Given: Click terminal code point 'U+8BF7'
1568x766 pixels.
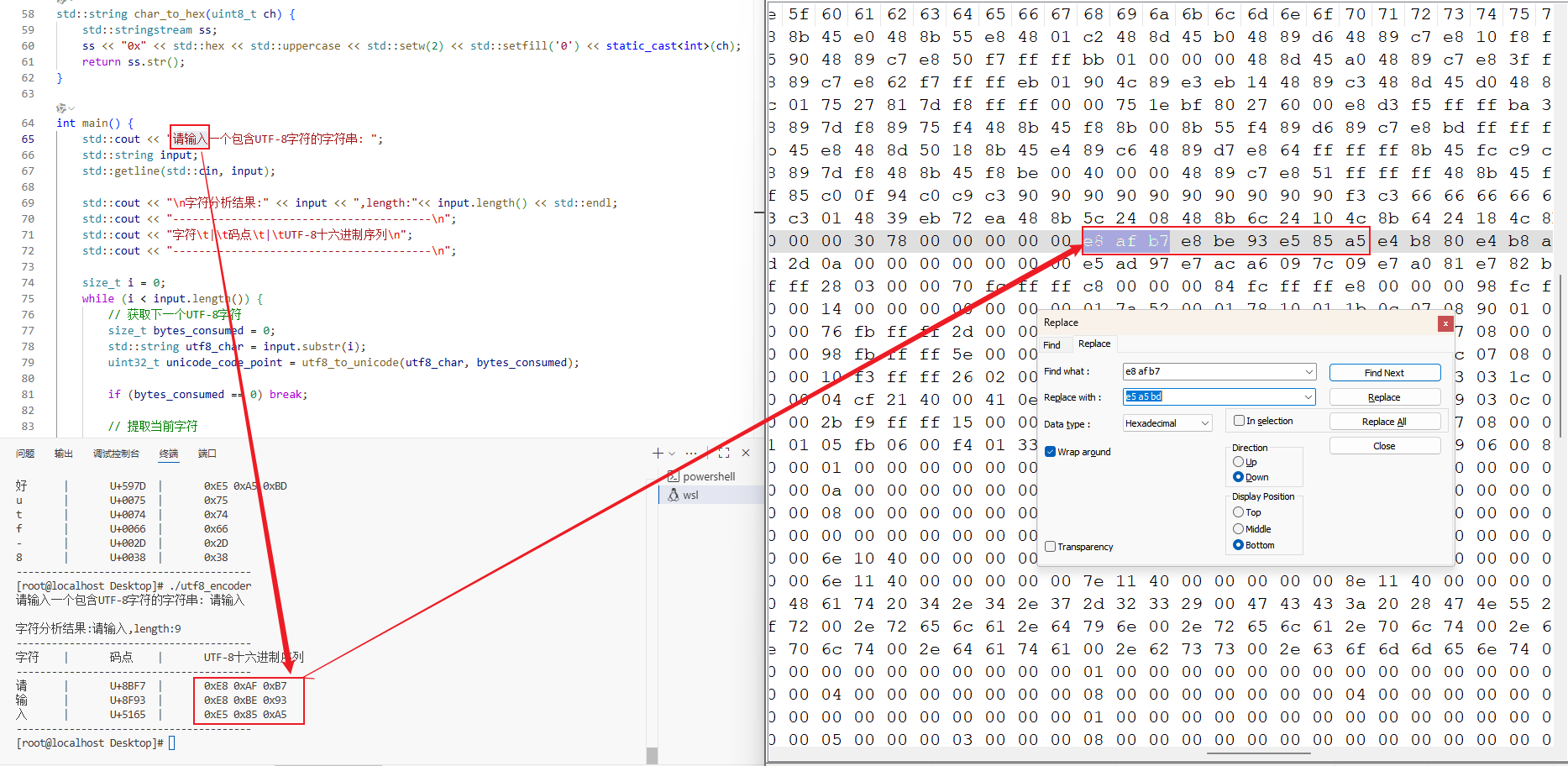Looking at the screenshot, I should 128,686.
